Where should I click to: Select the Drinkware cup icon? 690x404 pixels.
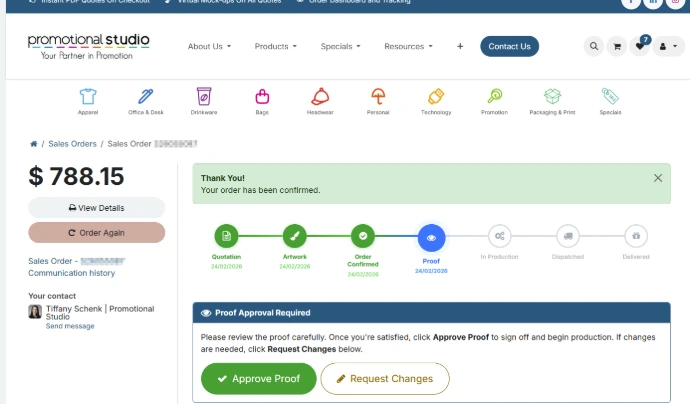point(204,98)
